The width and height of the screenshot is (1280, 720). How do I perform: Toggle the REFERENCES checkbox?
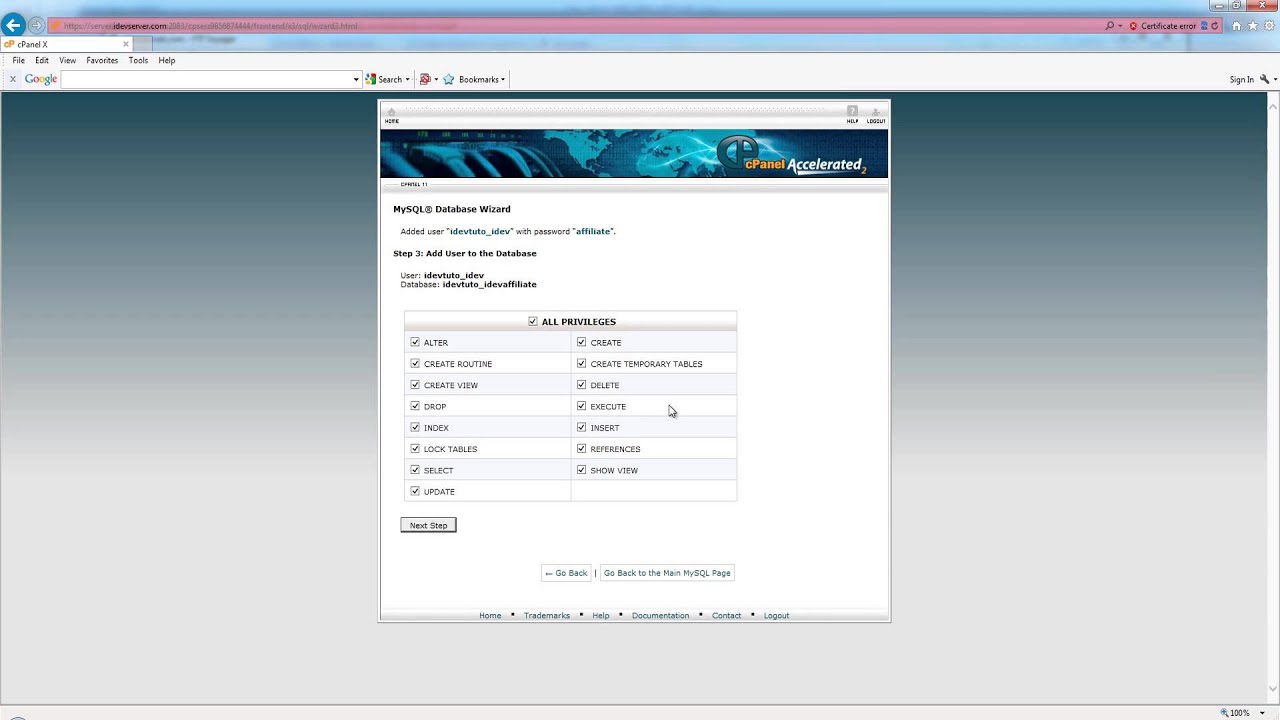click(x=582, y=448)
